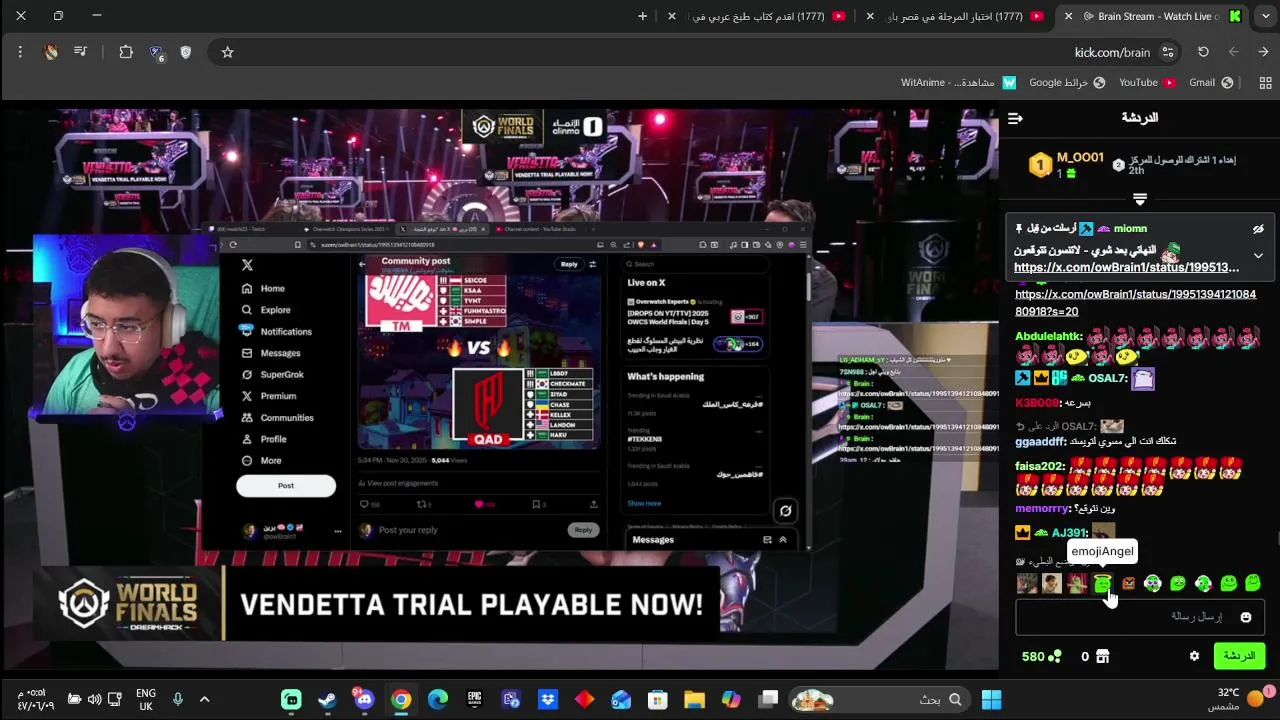Open Windows Start menu
1280x720 pixels.
[x=991, y=699]
